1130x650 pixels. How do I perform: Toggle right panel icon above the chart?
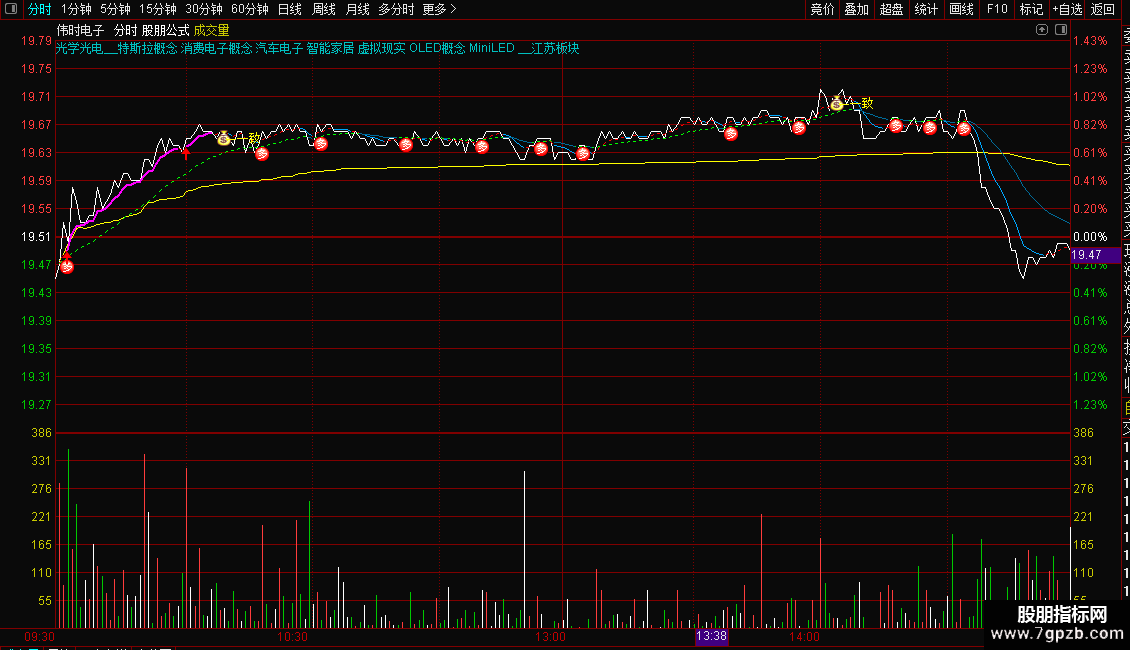click(1061, 30)
